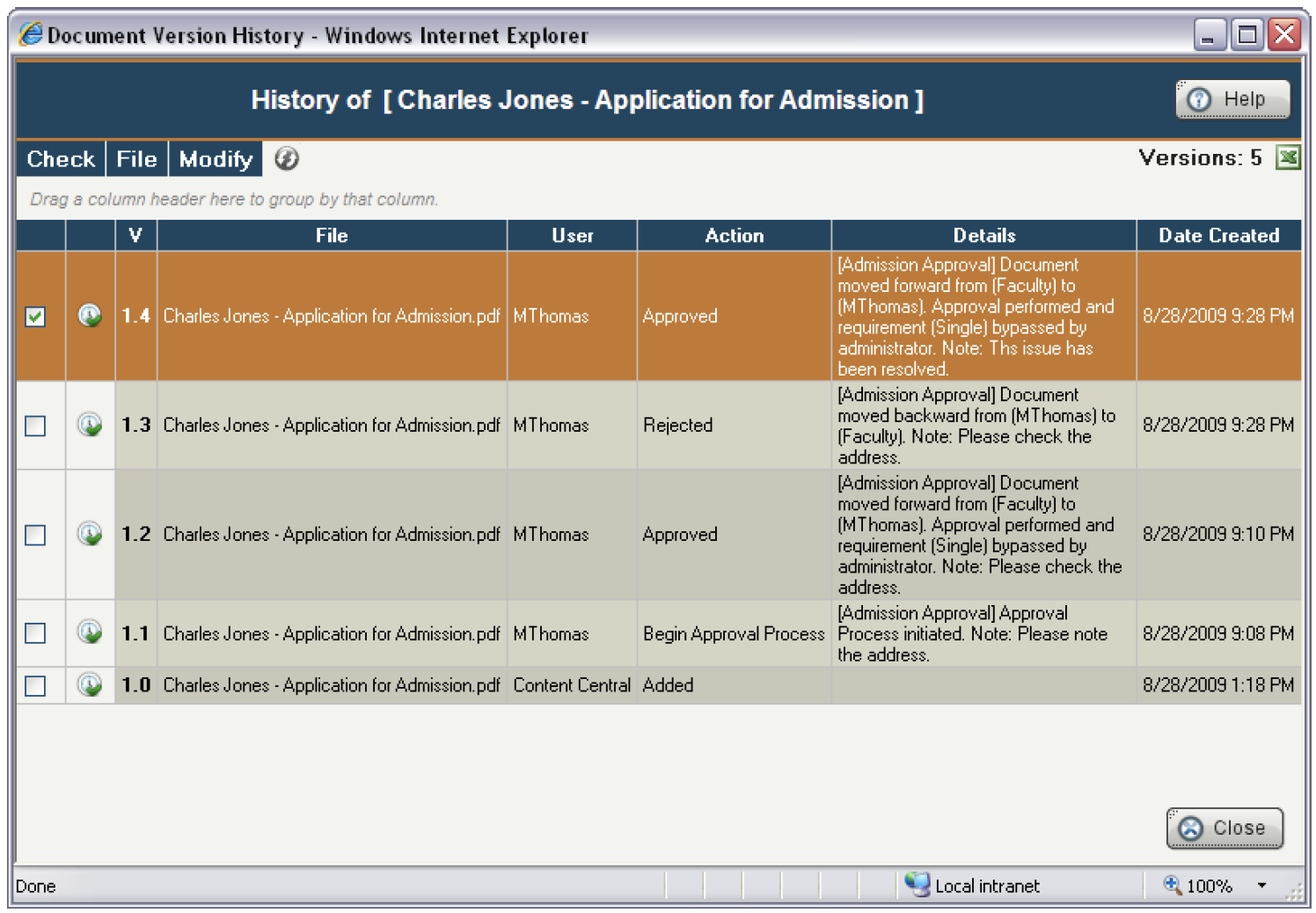Click the 'Content Central' user cell

click(x=572, y=684)
